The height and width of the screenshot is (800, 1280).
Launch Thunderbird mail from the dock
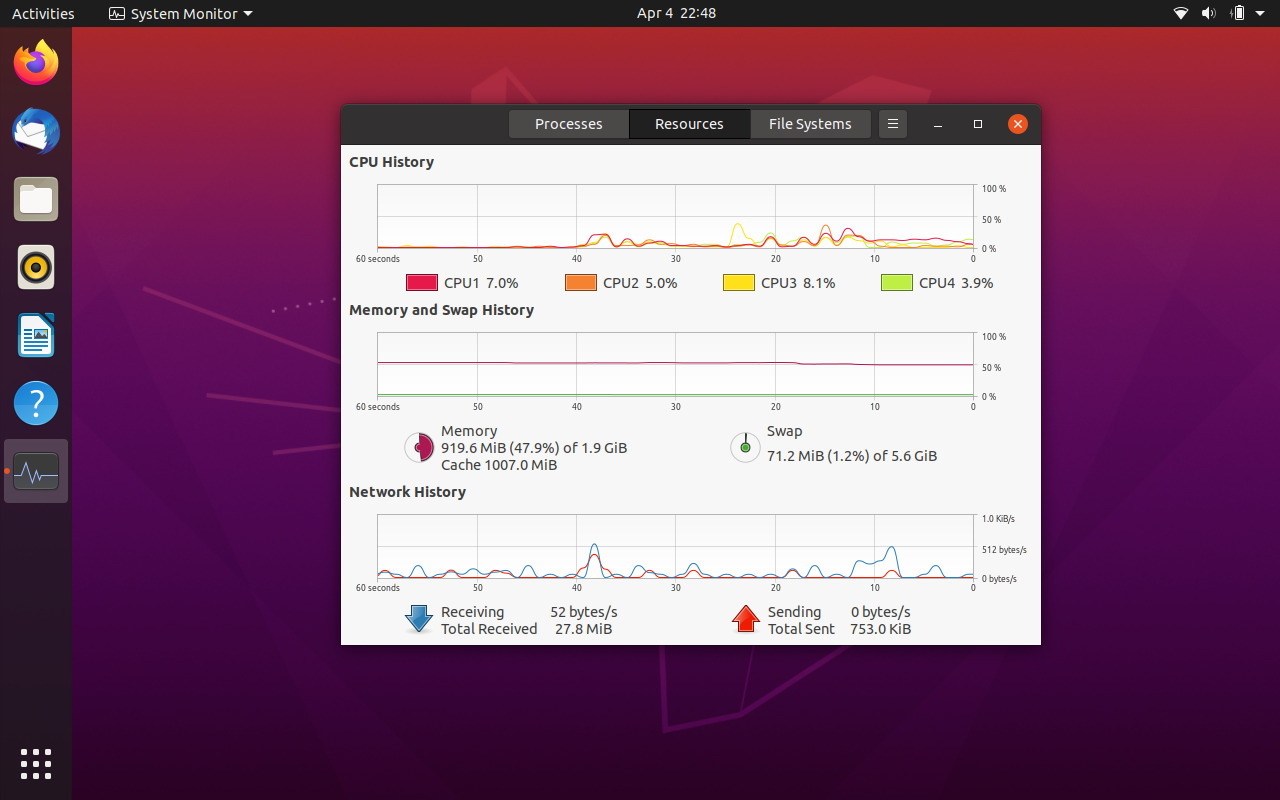pos(36,131)
